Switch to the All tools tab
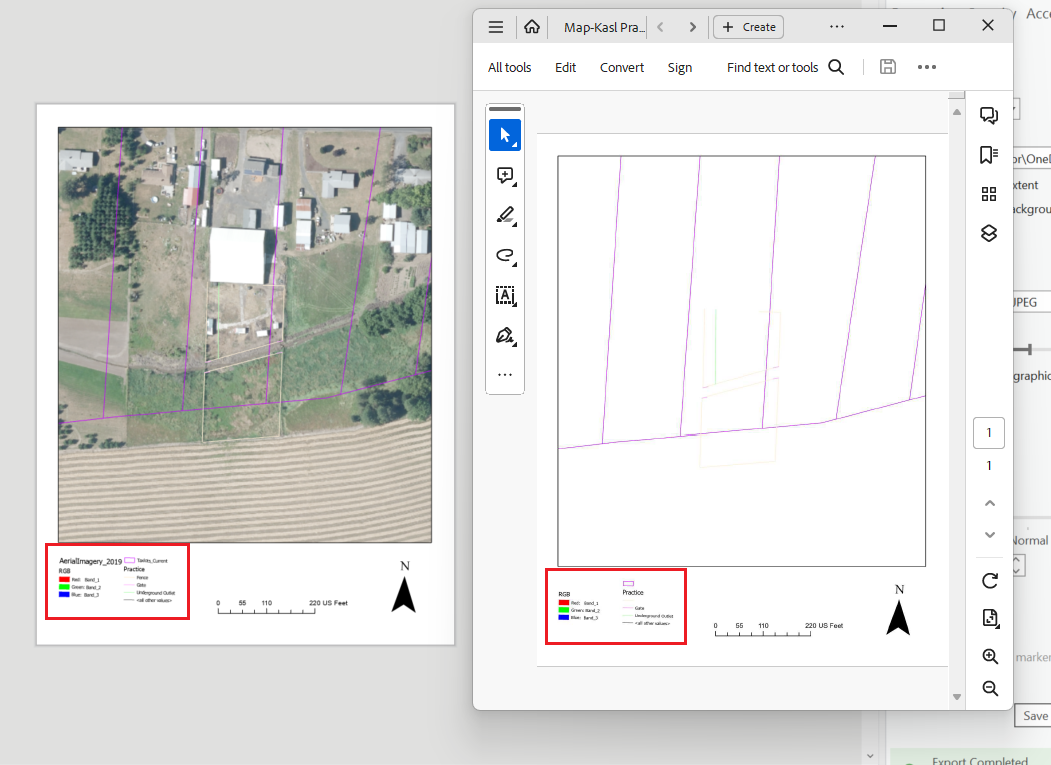1051x765 pixels. 509,67
